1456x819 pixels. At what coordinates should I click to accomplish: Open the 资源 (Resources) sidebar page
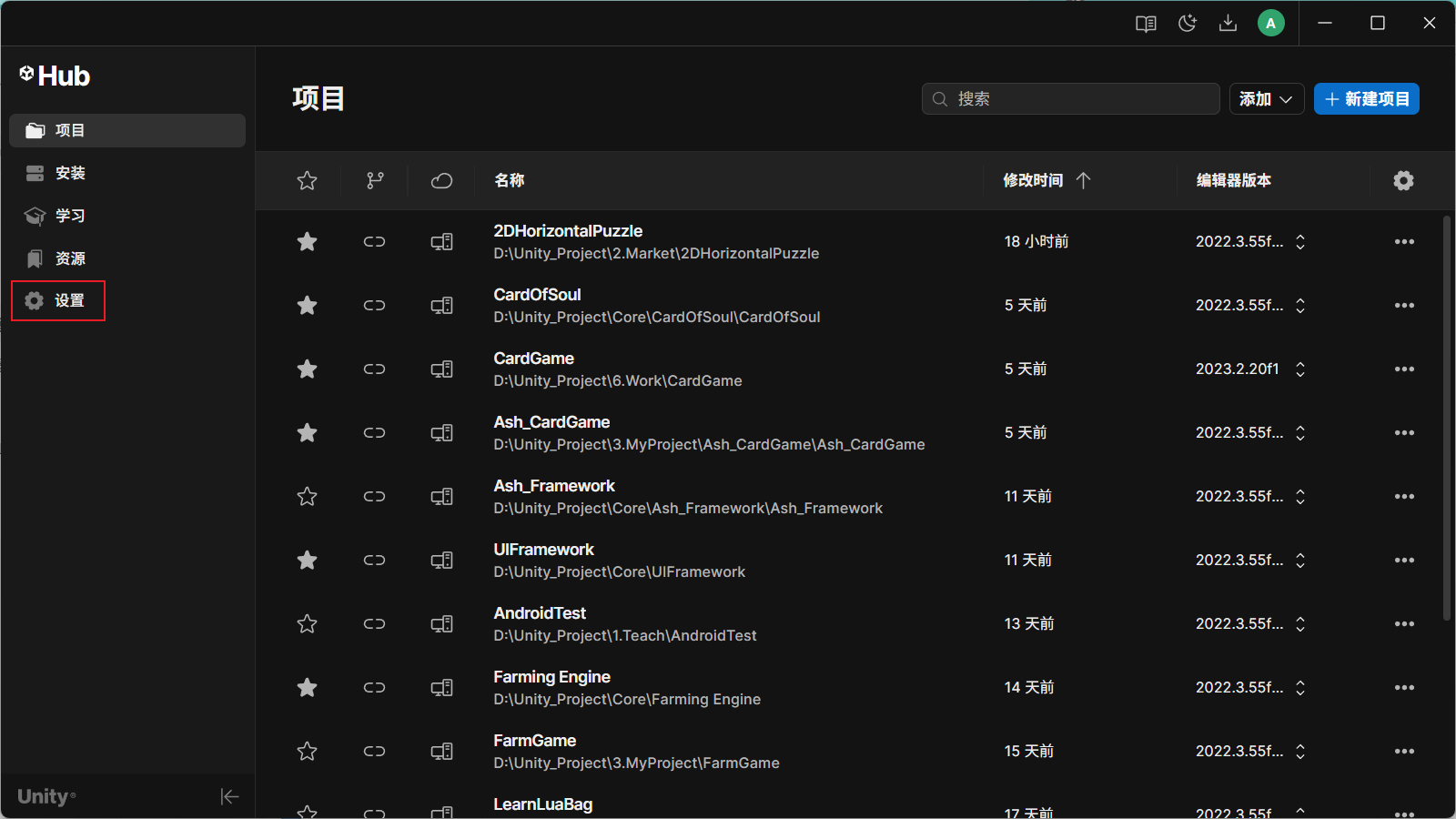[x=127, y=258]
